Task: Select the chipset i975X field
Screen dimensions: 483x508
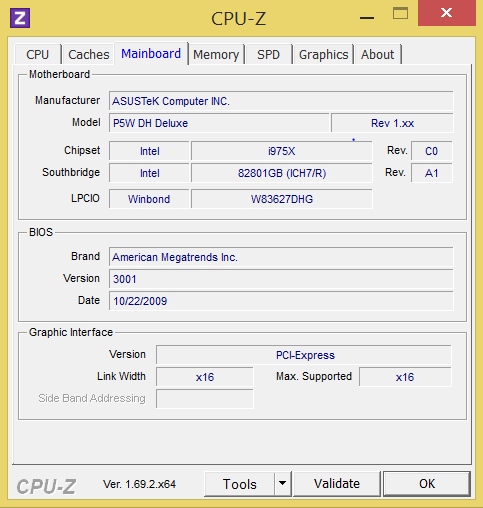Action: [282, 151]
